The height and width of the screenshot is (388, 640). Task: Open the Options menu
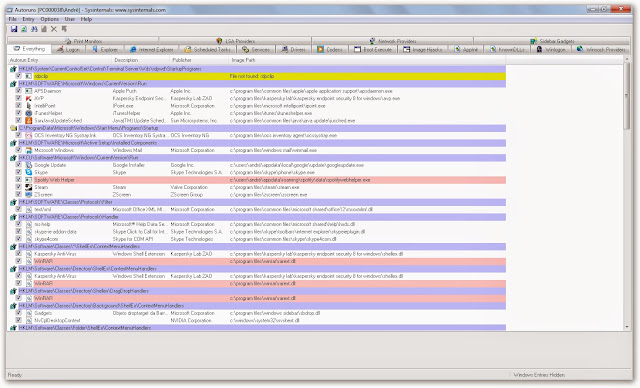coord(49,19)
